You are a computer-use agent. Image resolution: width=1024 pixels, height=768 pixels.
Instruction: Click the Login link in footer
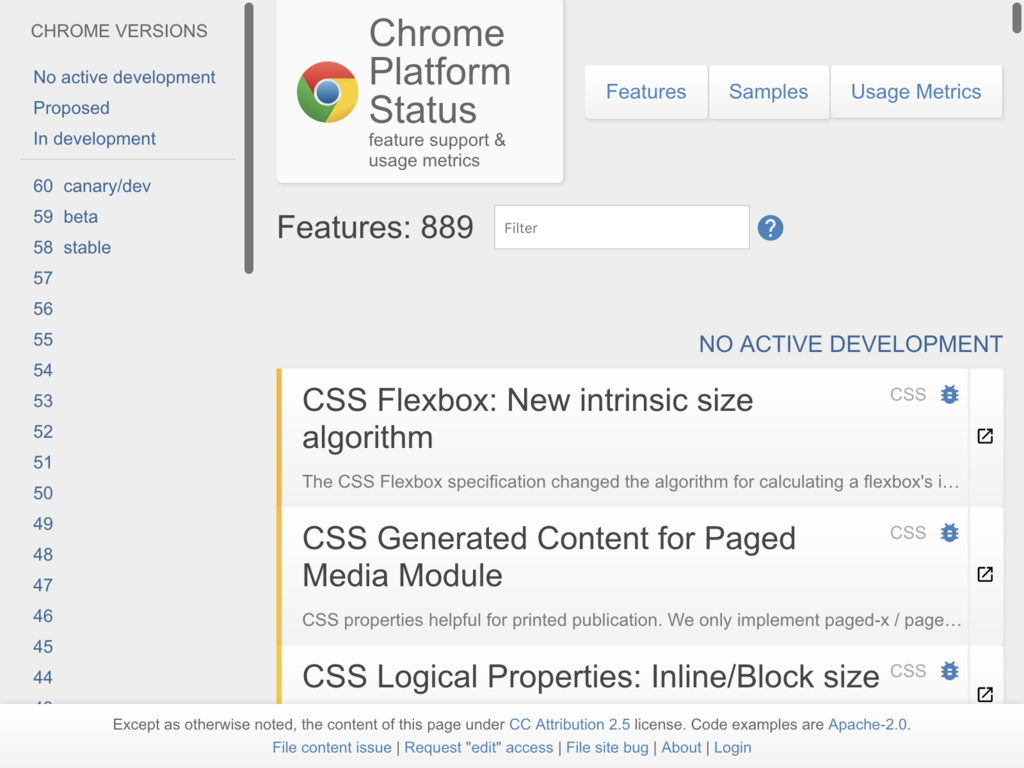732,747
